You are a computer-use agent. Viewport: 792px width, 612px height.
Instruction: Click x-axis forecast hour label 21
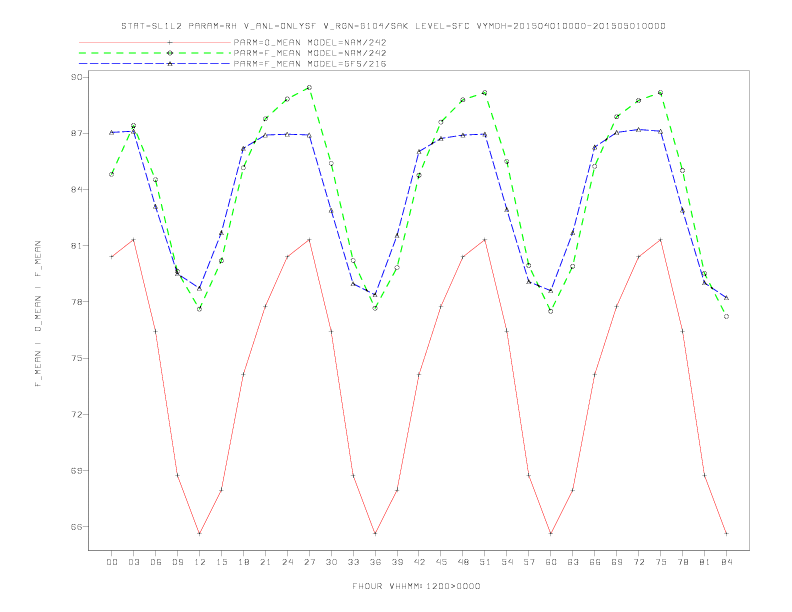(265, 562)
